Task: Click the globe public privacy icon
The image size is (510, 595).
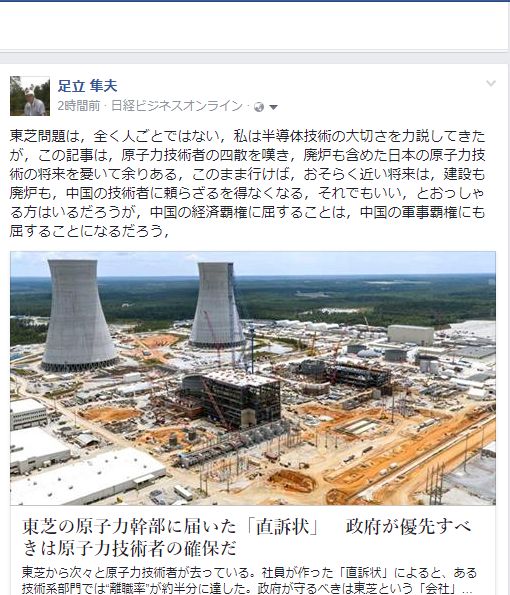Action: click(x=259, y=107)
